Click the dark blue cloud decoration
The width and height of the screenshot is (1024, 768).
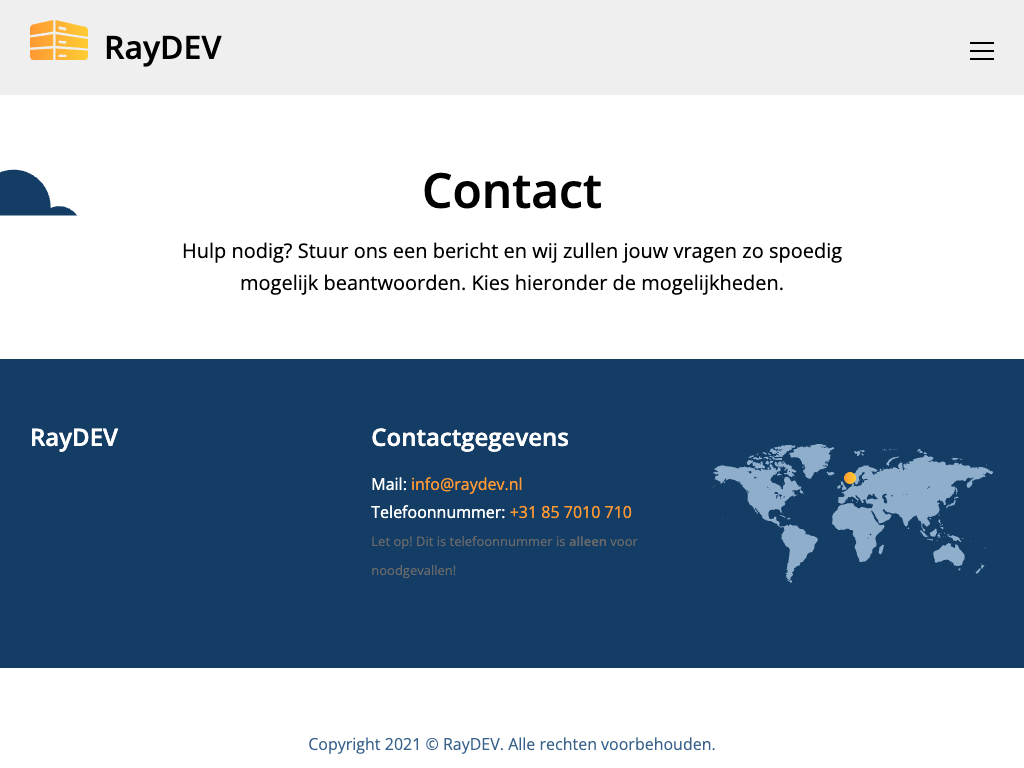pos(30,197)
